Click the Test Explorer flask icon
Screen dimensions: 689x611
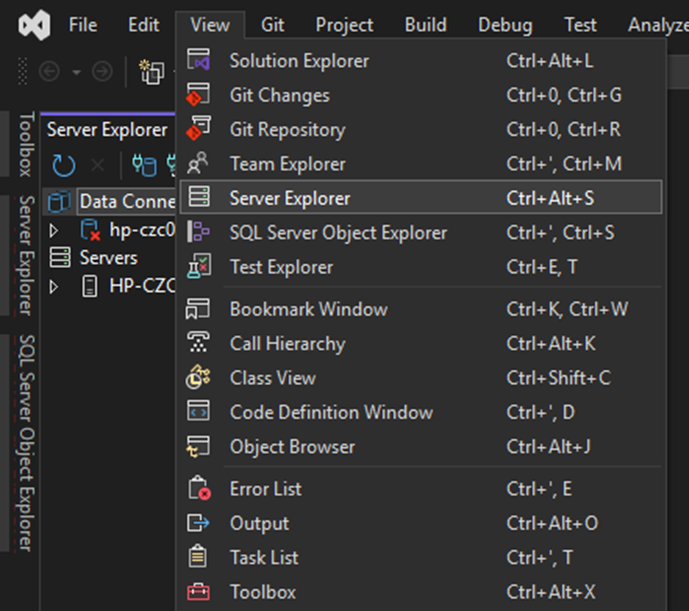[x=199, y=267]
